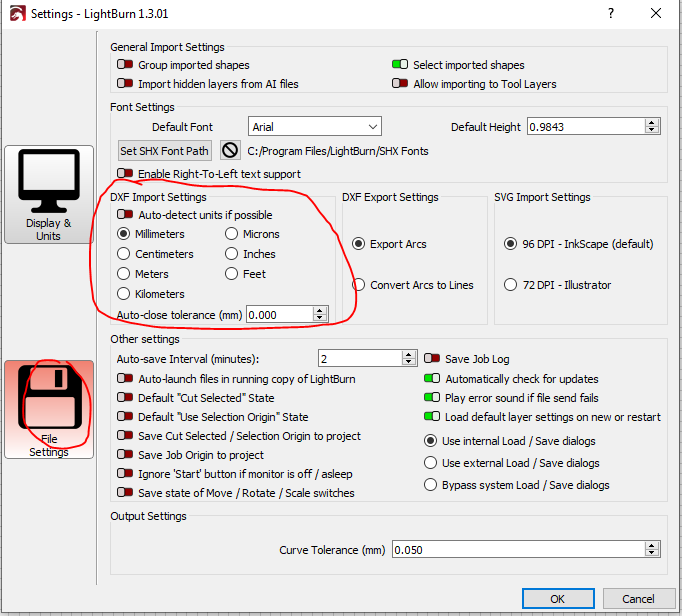This screenshot has height=616, width=682.
Task: Decrease Curve Tolerance with down arrow
Action: pyautogui.click(x=652, y=553)
